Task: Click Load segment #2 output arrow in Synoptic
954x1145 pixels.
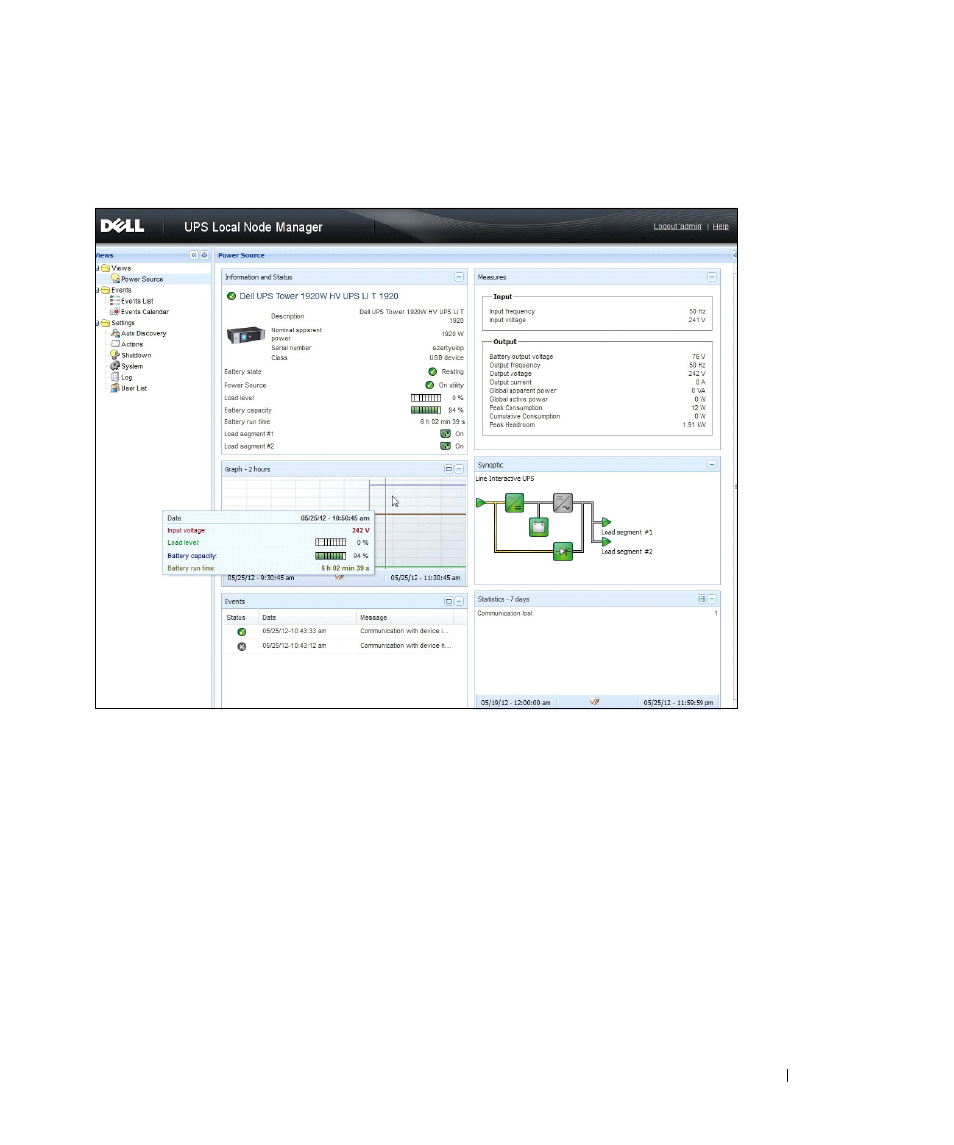Action: pyautogui.click(x=606, y=542)
